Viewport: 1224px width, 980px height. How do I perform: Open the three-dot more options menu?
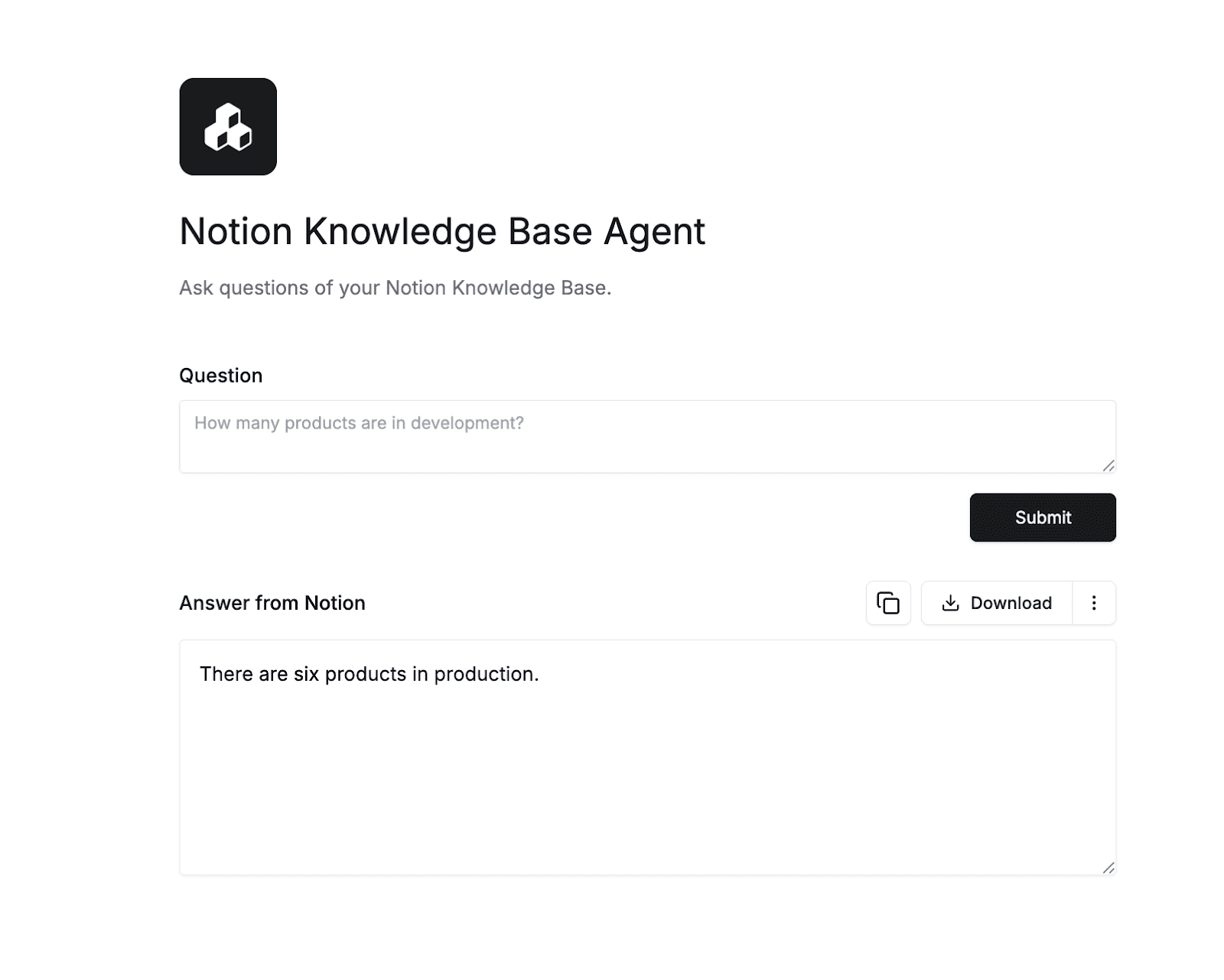1094,603
